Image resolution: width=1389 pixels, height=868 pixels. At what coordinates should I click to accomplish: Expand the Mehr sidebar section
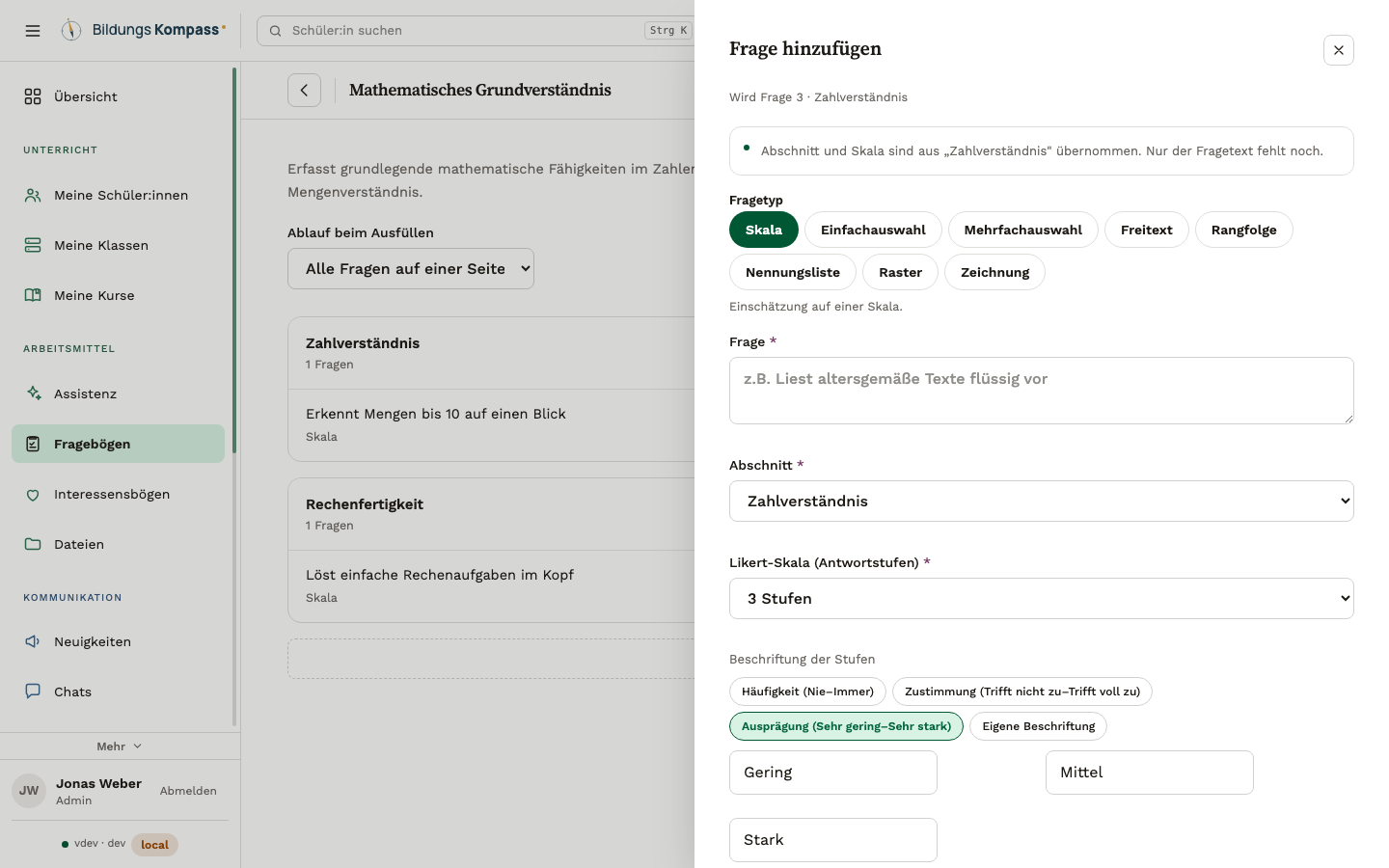[x=120, y=746]
